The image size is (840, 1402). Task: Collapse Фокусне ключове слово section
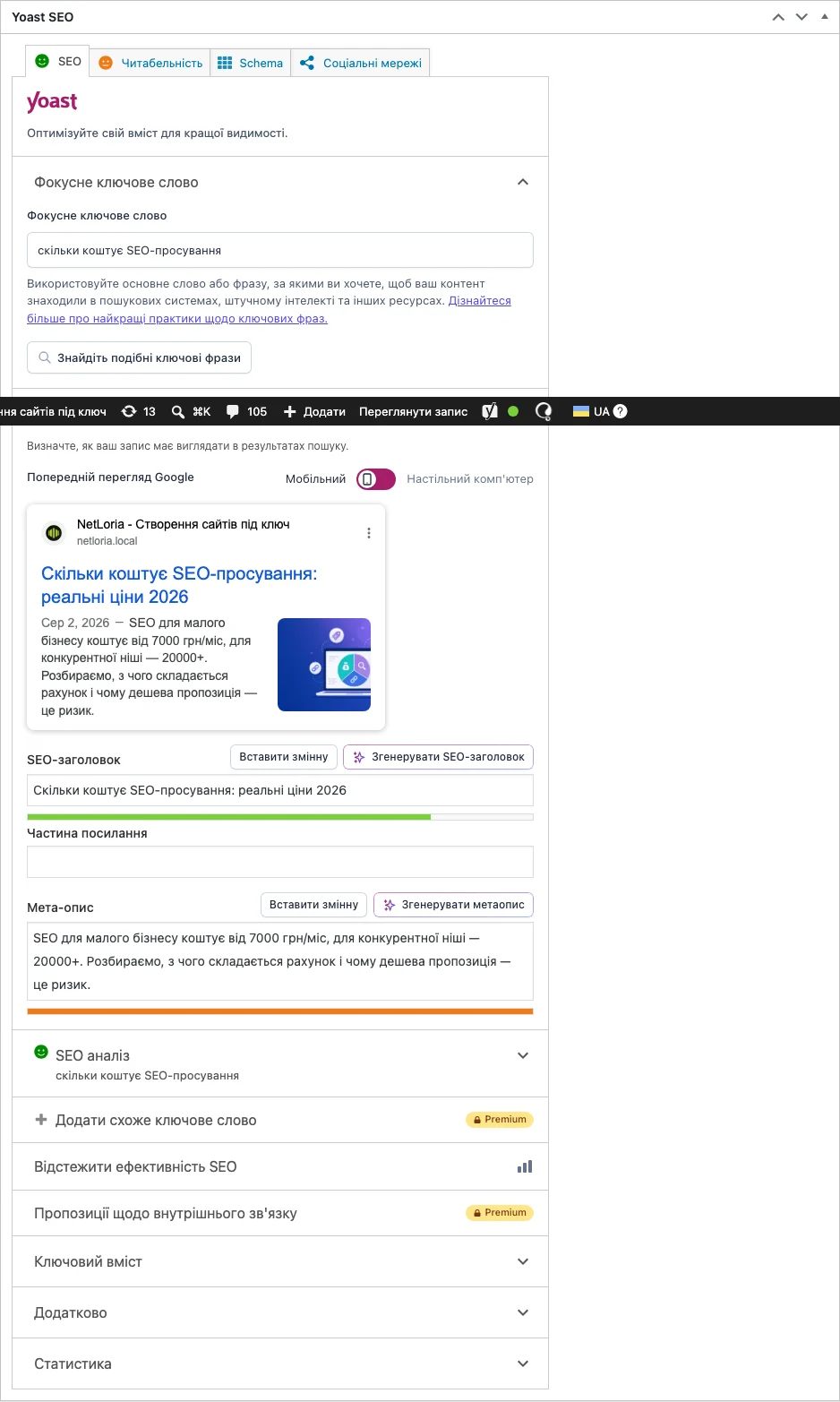point(523,182)
